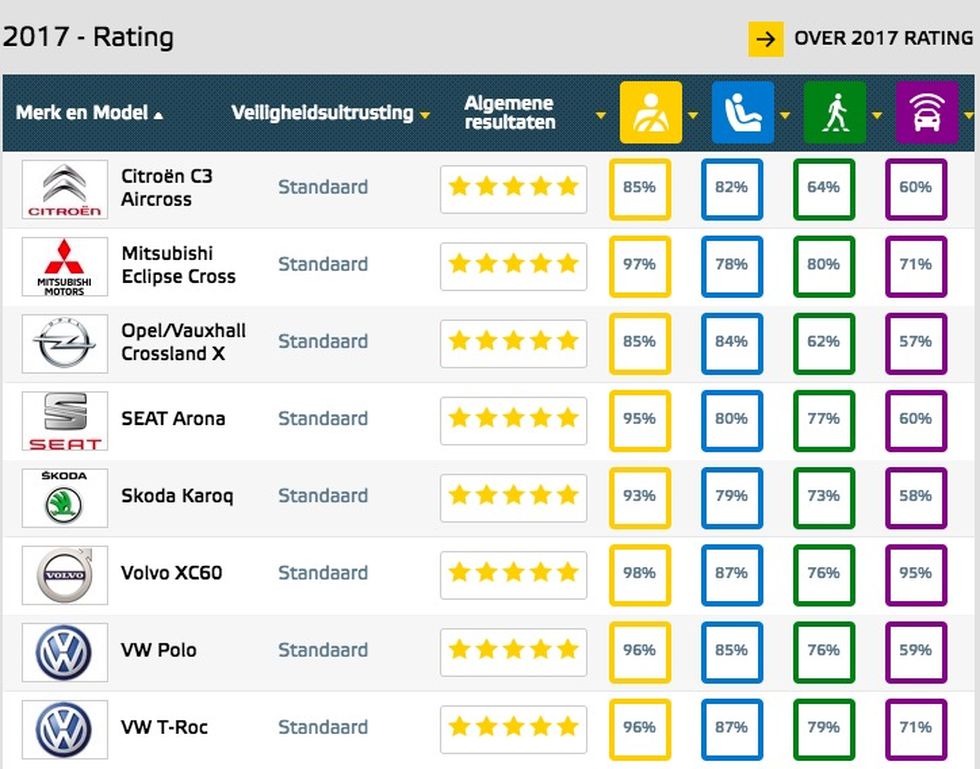
Task: Click the green pedestrian protection icon
Action: tap(834, 113)
